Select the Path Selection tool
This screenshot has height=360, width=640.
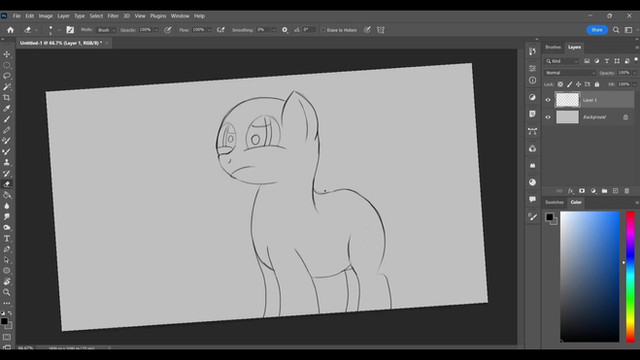pyautogui.click(x=7, y=260)
